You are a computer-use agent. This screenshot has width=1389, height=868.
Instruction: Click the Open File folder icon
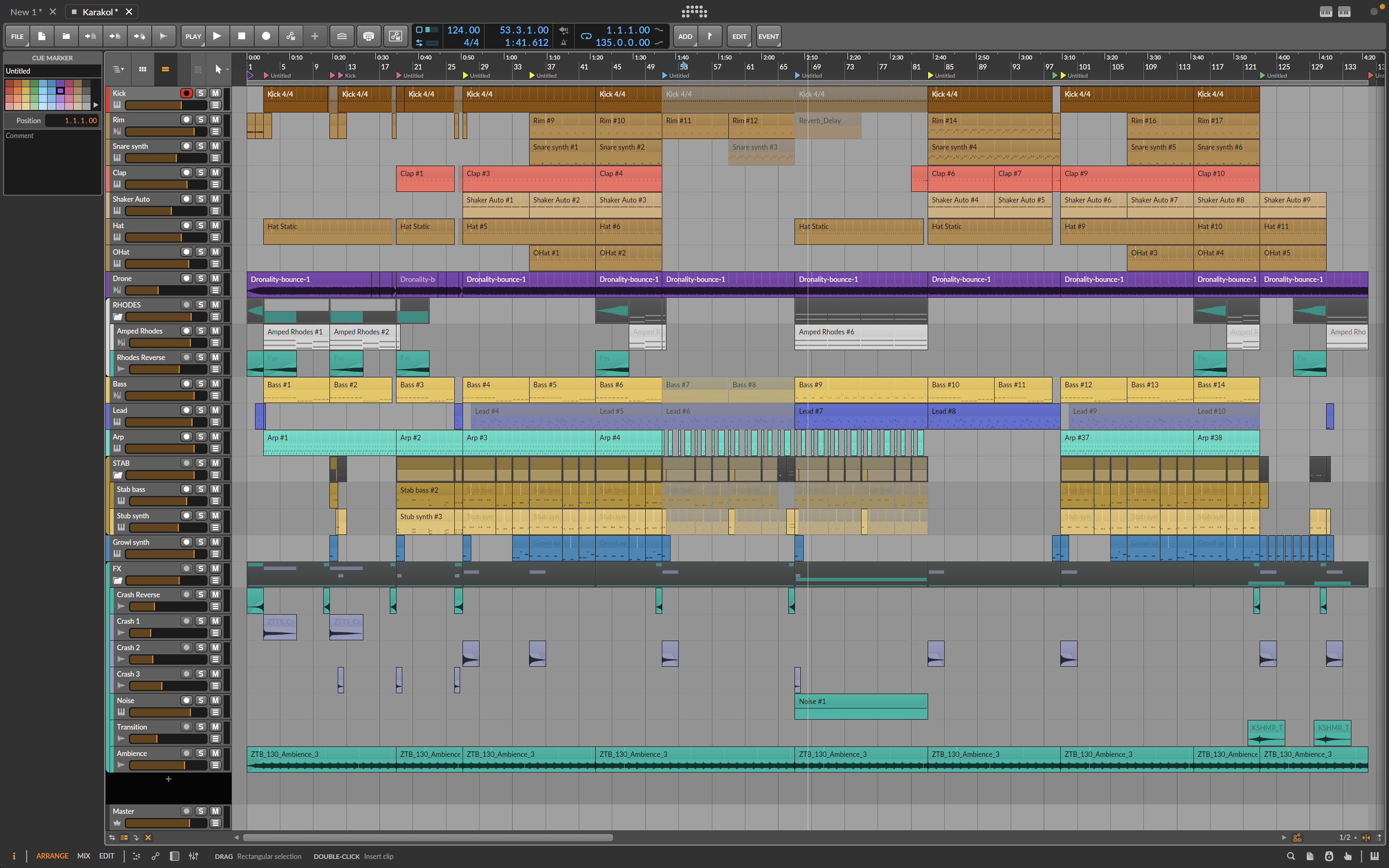click(67, 36)
